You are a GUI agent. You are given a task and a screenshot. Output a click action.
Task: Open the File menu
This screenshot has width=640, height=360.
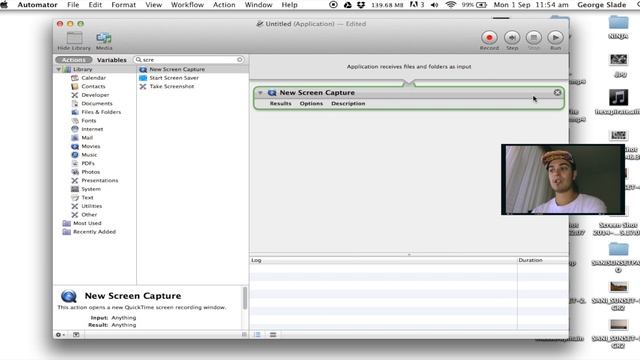point(73,5)
